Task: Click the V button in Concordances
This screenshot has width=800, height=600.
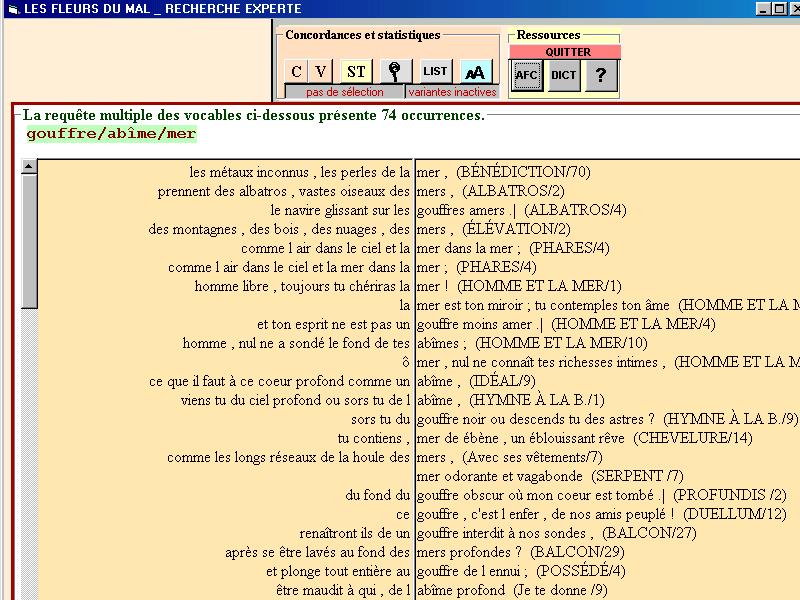Action: point(321,71)
